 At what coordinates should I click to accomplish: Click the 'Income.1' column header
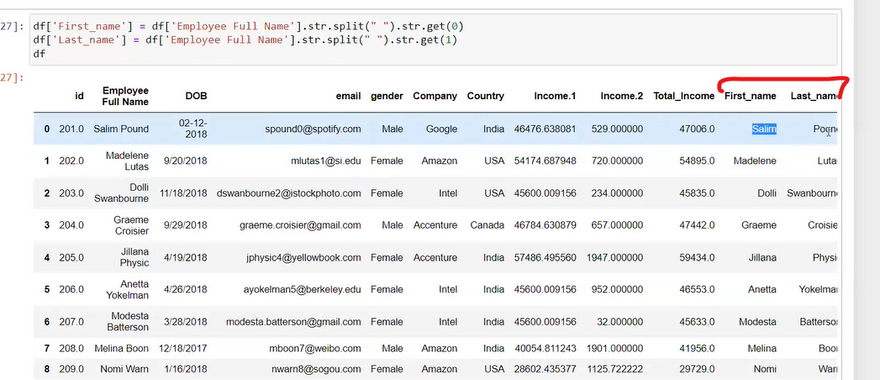click(x=555, y=96)
